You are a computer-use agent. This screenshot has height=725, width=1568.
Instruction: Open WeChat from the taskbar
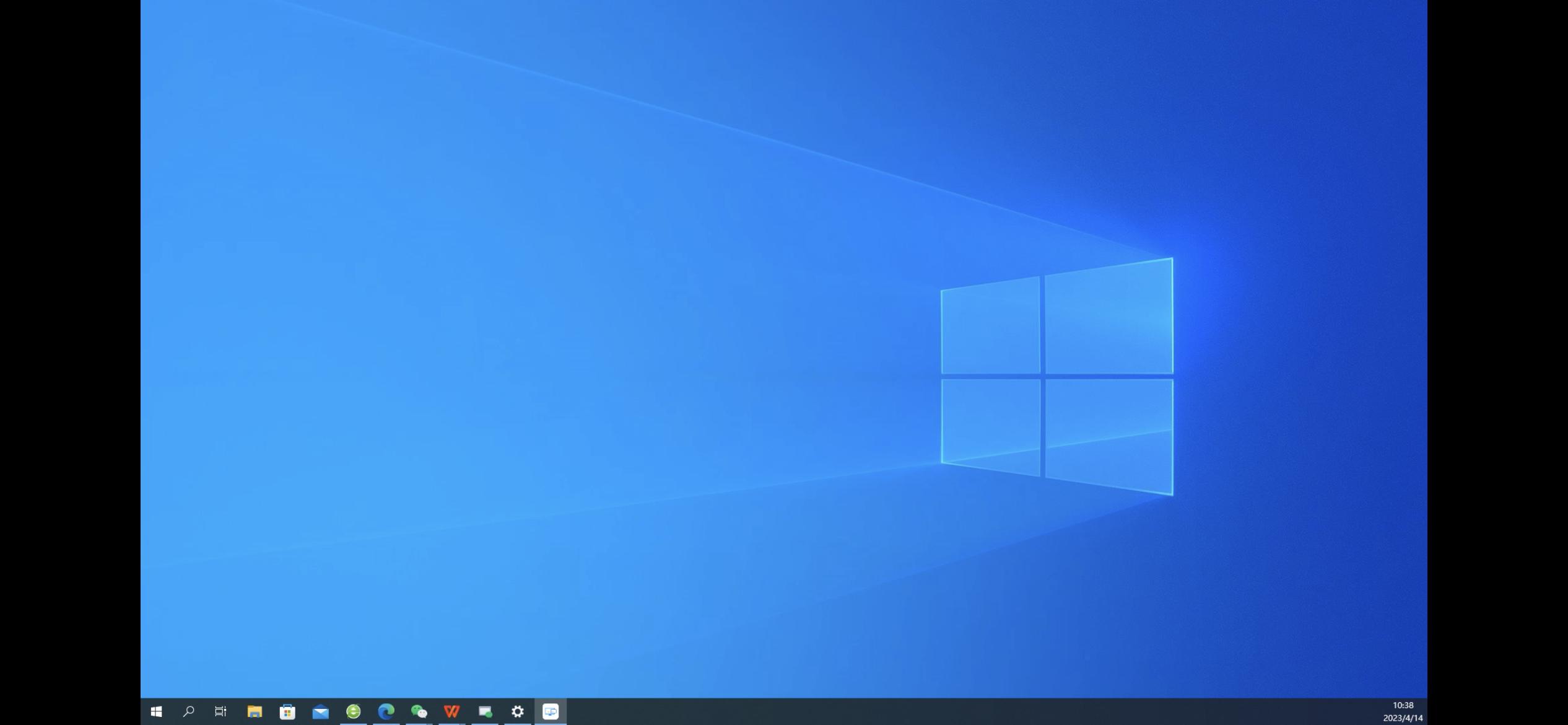pyautogui.click(x=419, y=711)
